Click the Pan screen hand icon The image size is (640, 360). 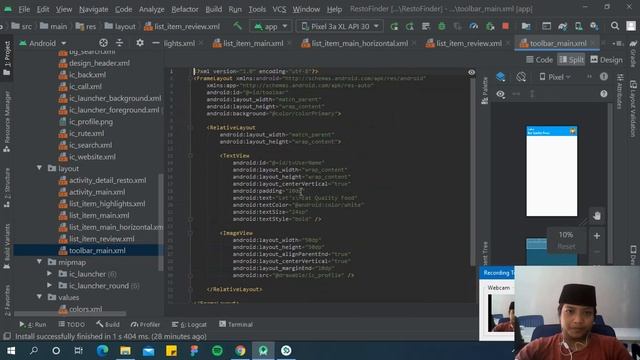(x=597, y=216)
